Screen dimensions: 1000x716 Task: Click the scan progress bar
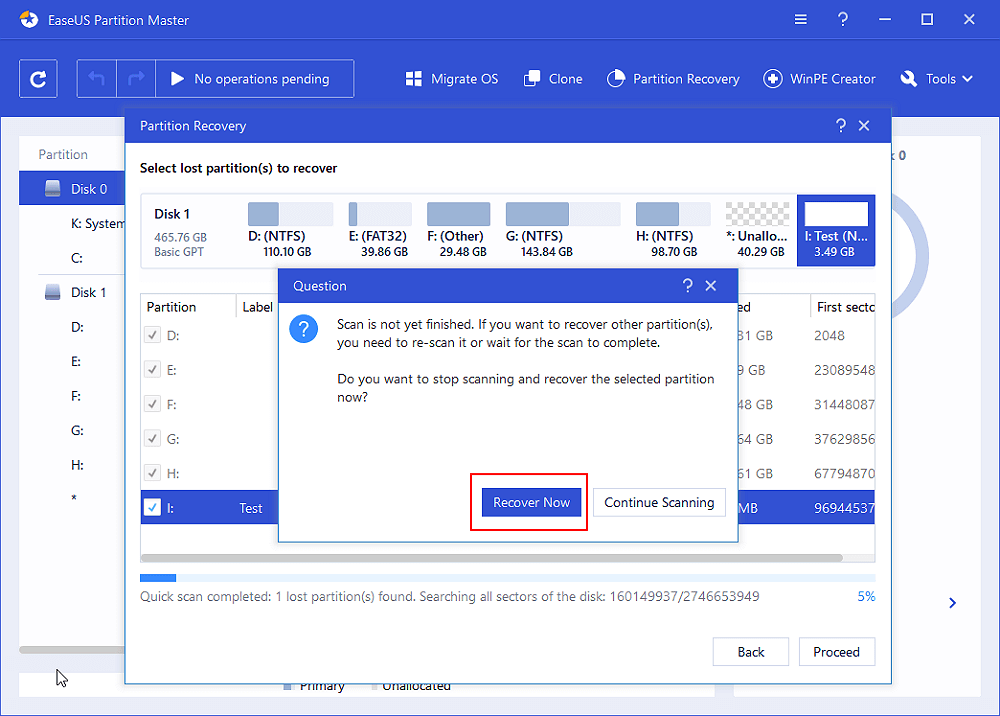click(508, 578)
